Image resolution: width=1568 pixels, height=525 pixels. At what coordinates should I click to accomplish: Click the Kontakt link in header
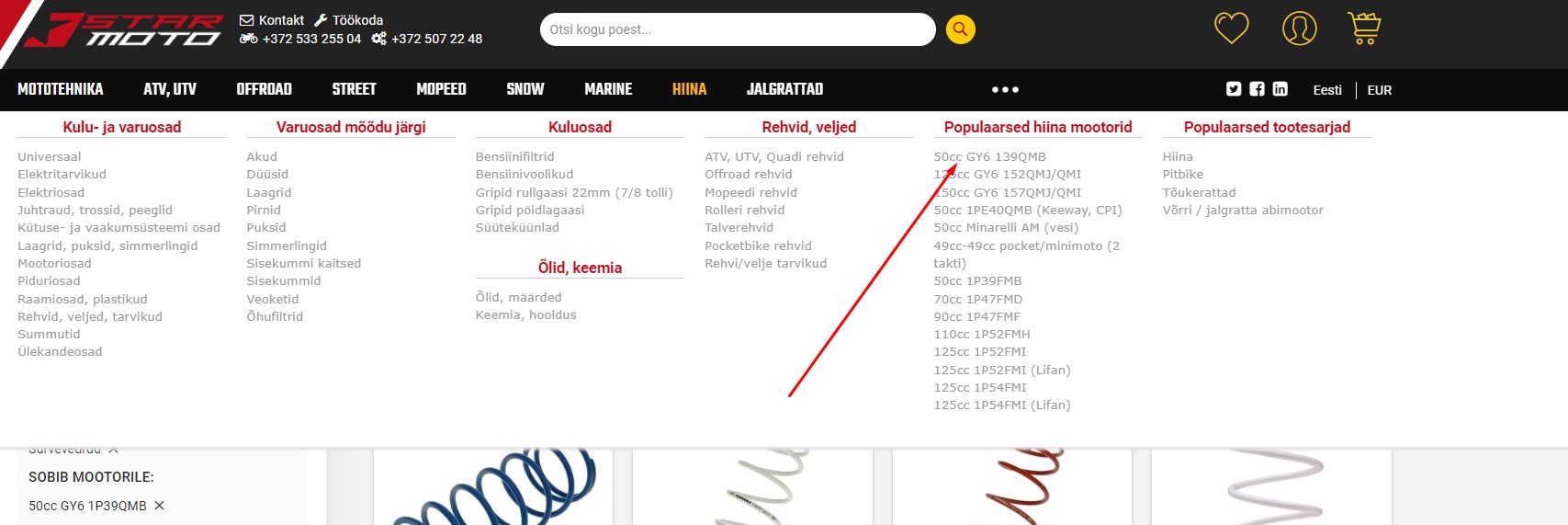[272, 20]
